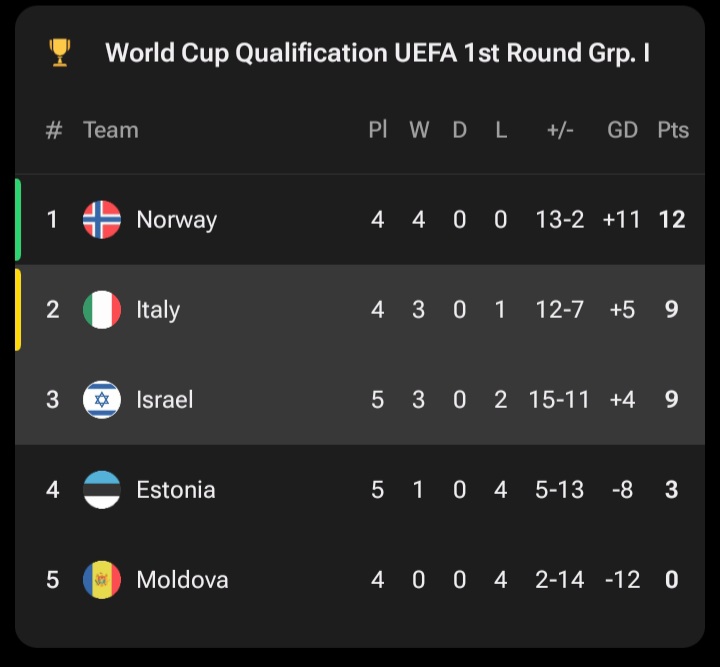This screenshot has width=720, height=667.
Task: Open the World Cup Qualification group title
Action: pyautogui.click(x=377, y=53)
